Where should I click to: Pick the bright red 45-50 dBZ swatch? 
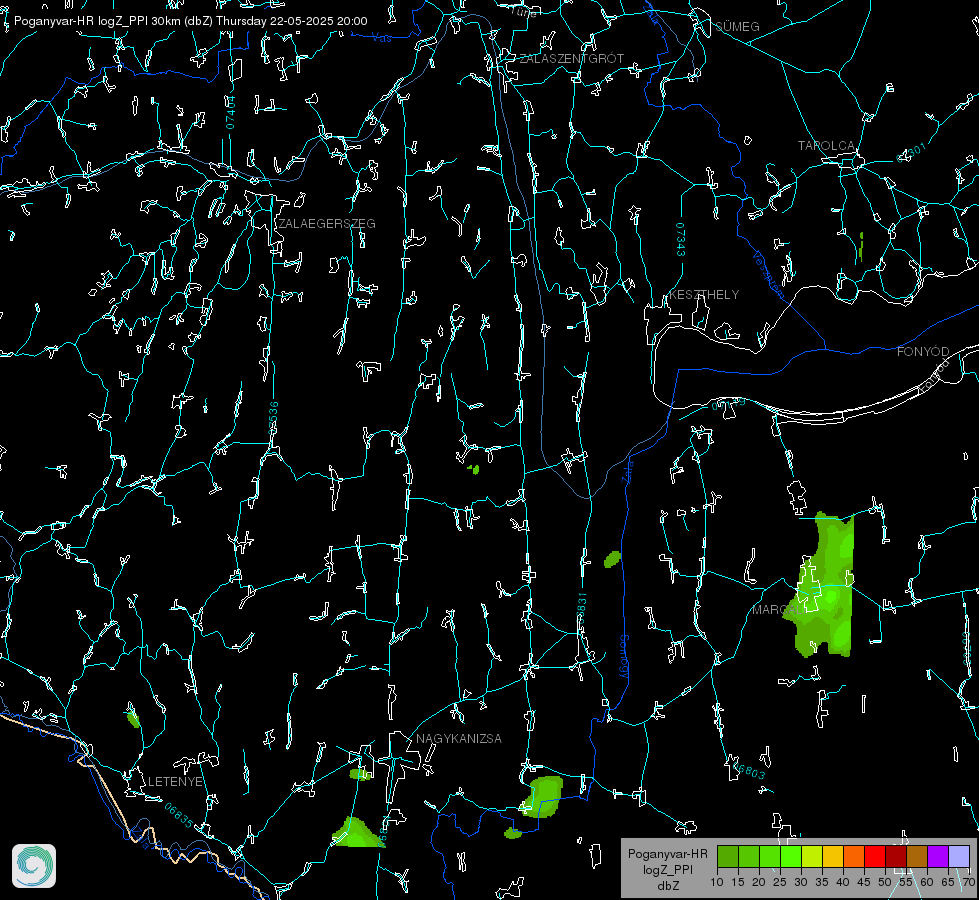click(x=875, y=856)
